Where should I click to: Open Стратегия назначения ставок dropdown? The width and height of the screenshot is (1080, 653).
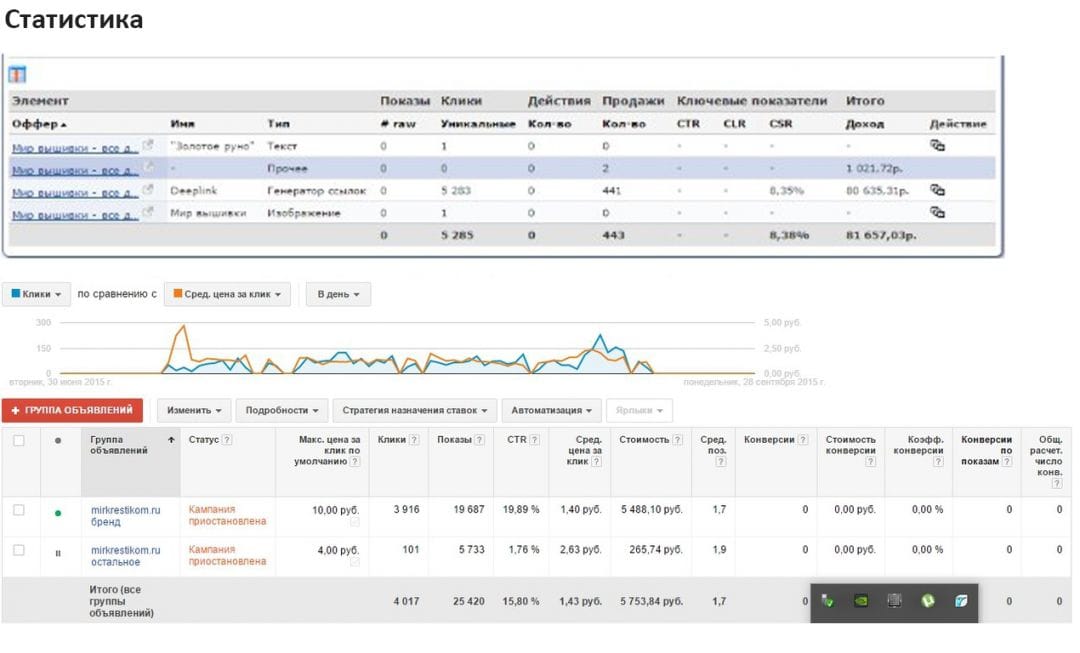click(x=415, y=411)
